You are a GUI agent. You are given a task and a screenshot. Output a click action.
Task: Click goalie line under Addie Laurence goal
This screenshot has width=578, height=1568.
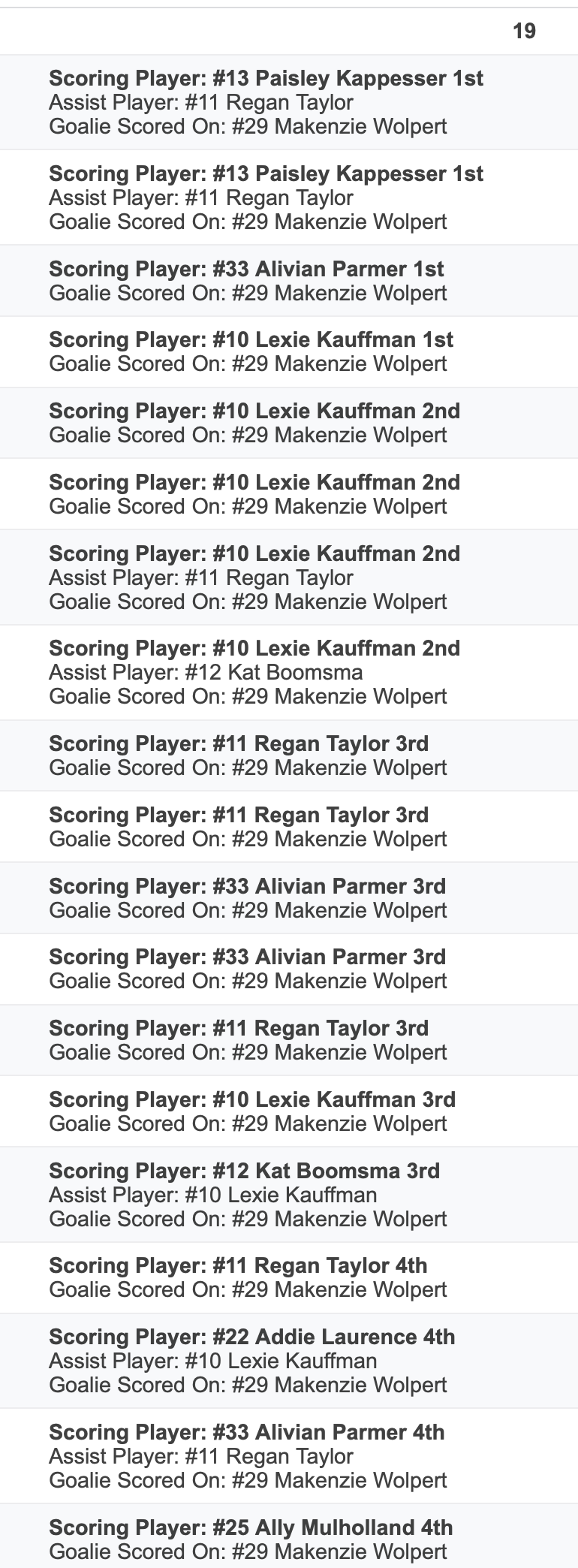click(x=248, y=1385)
